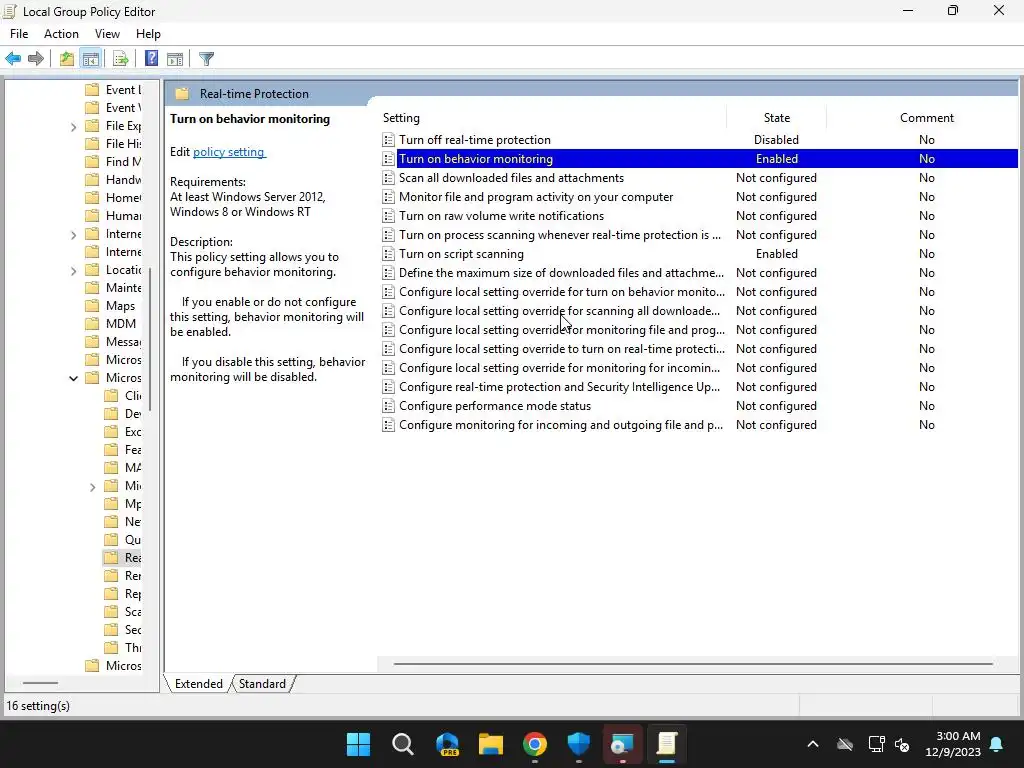This screenshot has width=1024, height=768.
Task: Click the Filter funnel toolbar icon
Action: 206,59
